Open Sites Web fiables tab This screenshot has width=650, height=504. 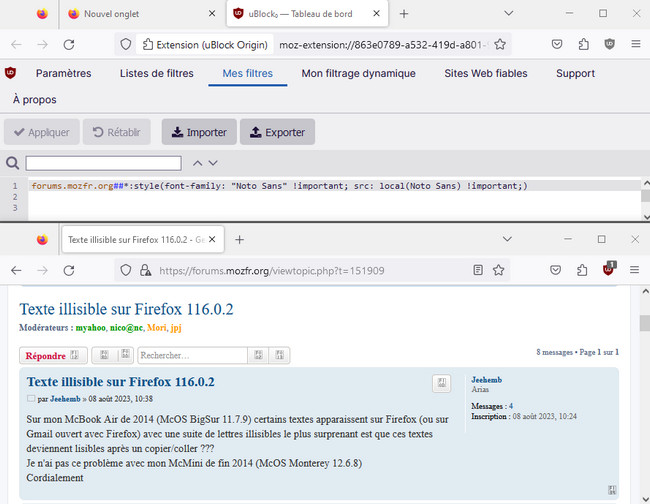pos(486,73)
